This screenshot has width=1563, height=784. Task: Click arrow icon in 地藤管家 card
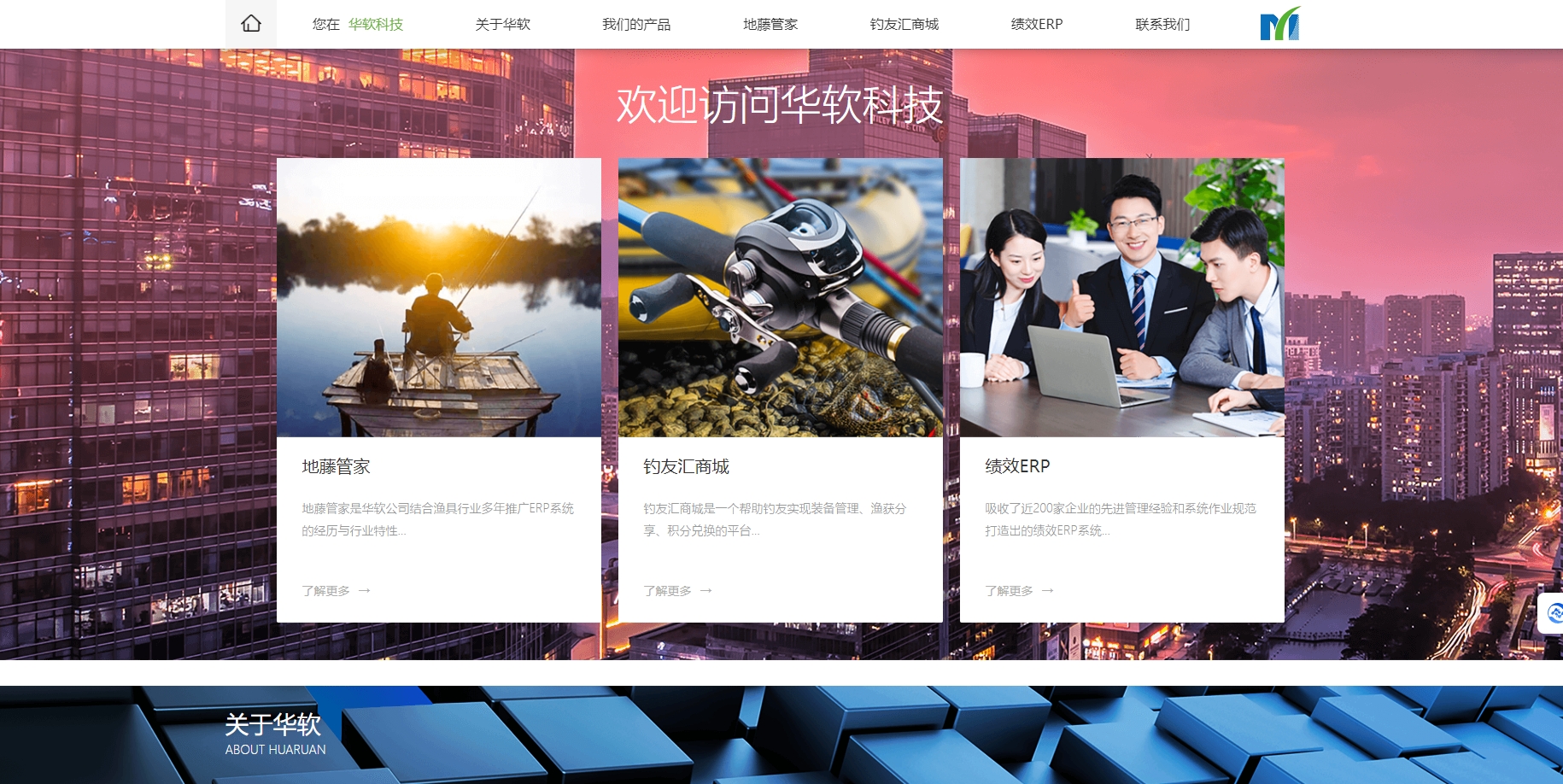tap(365, 591)
